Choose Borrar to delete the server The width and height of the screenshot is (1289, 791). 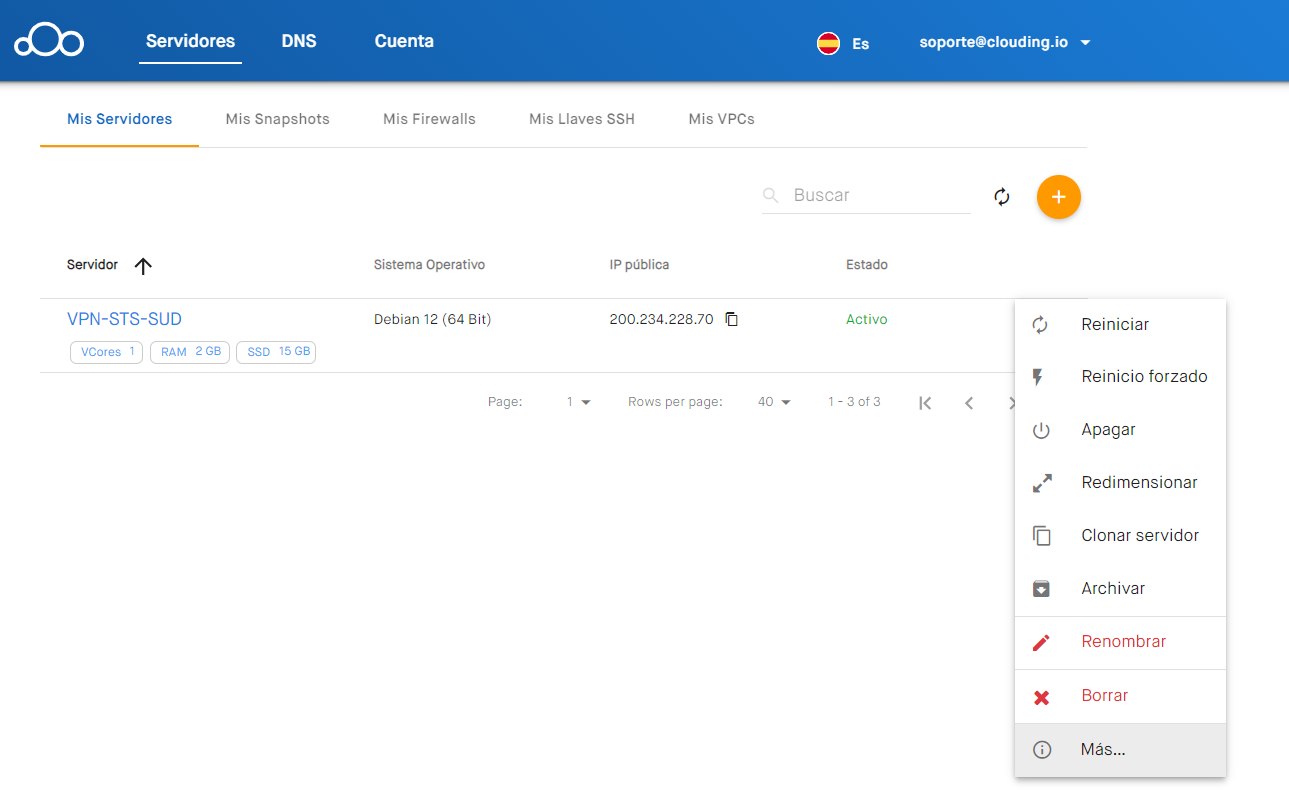[x=1104, y=696]
